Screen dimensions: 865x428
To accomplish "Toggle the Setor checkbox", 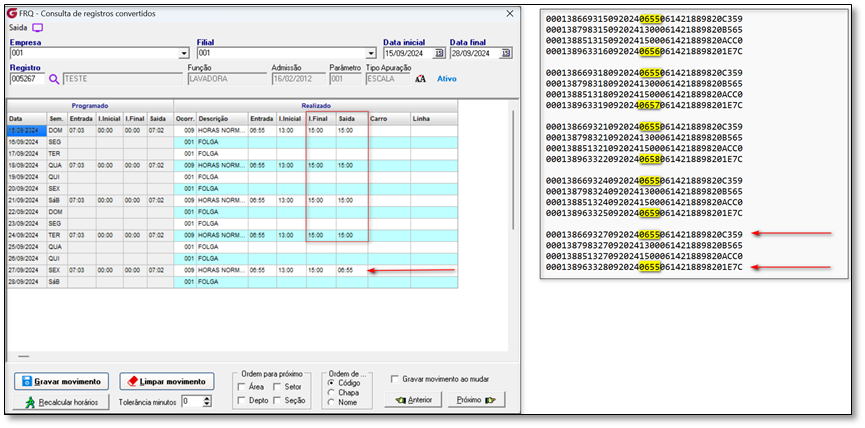I will (277, 387).
